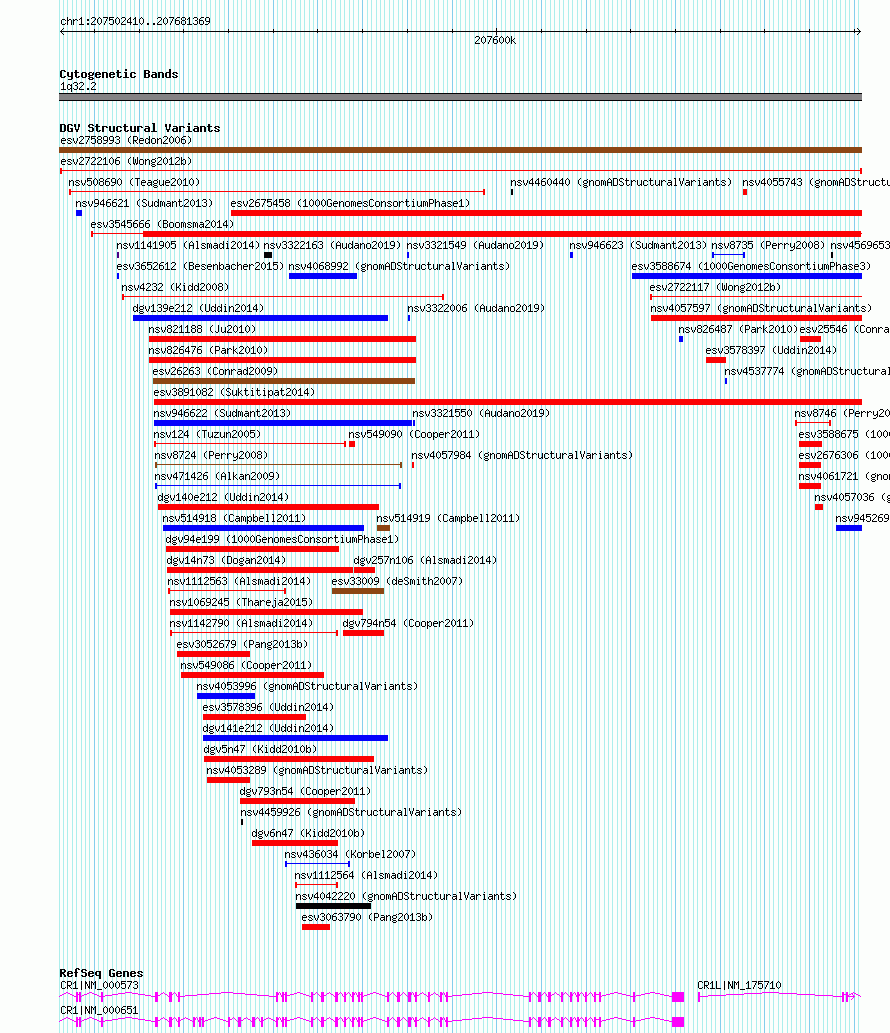
Task: Click nsv826476 (Park2010) label
Action: [208, 351]
